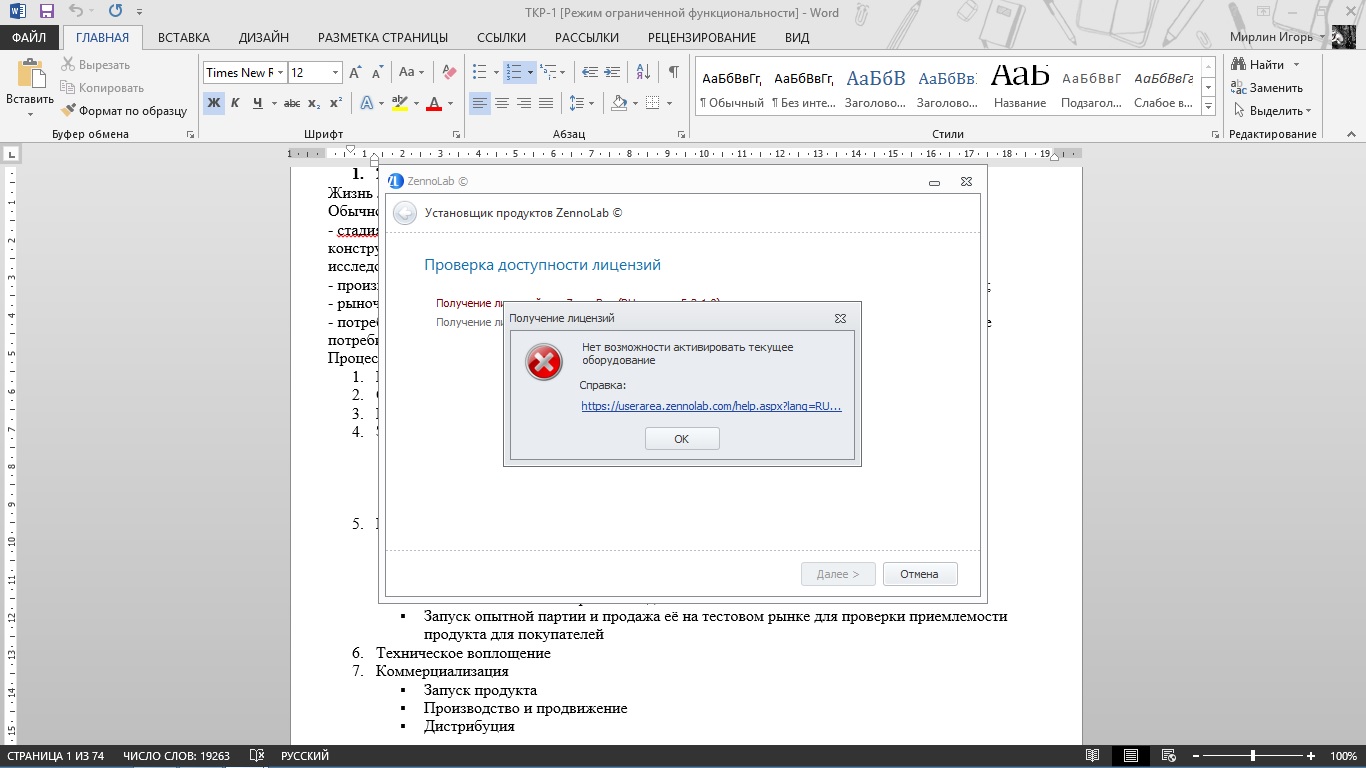Align the paragraph to the right
1366x768 pixels.
coord(524,103)
